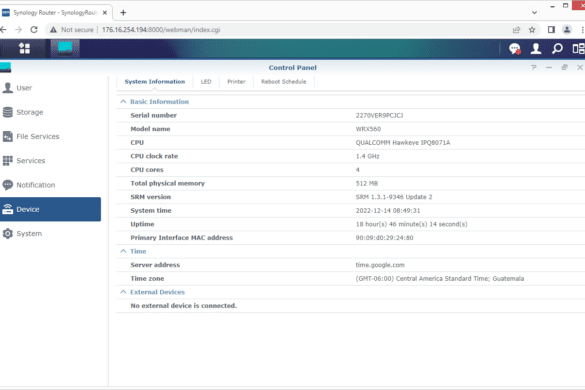Switch to the LED tab

pyautogui.click(x=206, y=81)
